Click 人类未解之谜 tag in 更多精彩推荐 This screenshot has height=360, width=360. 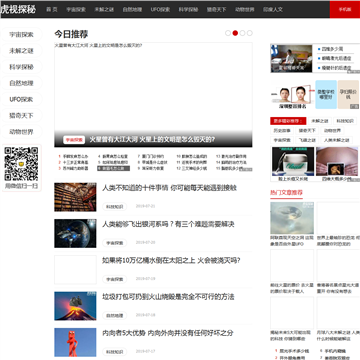[337, 140]
